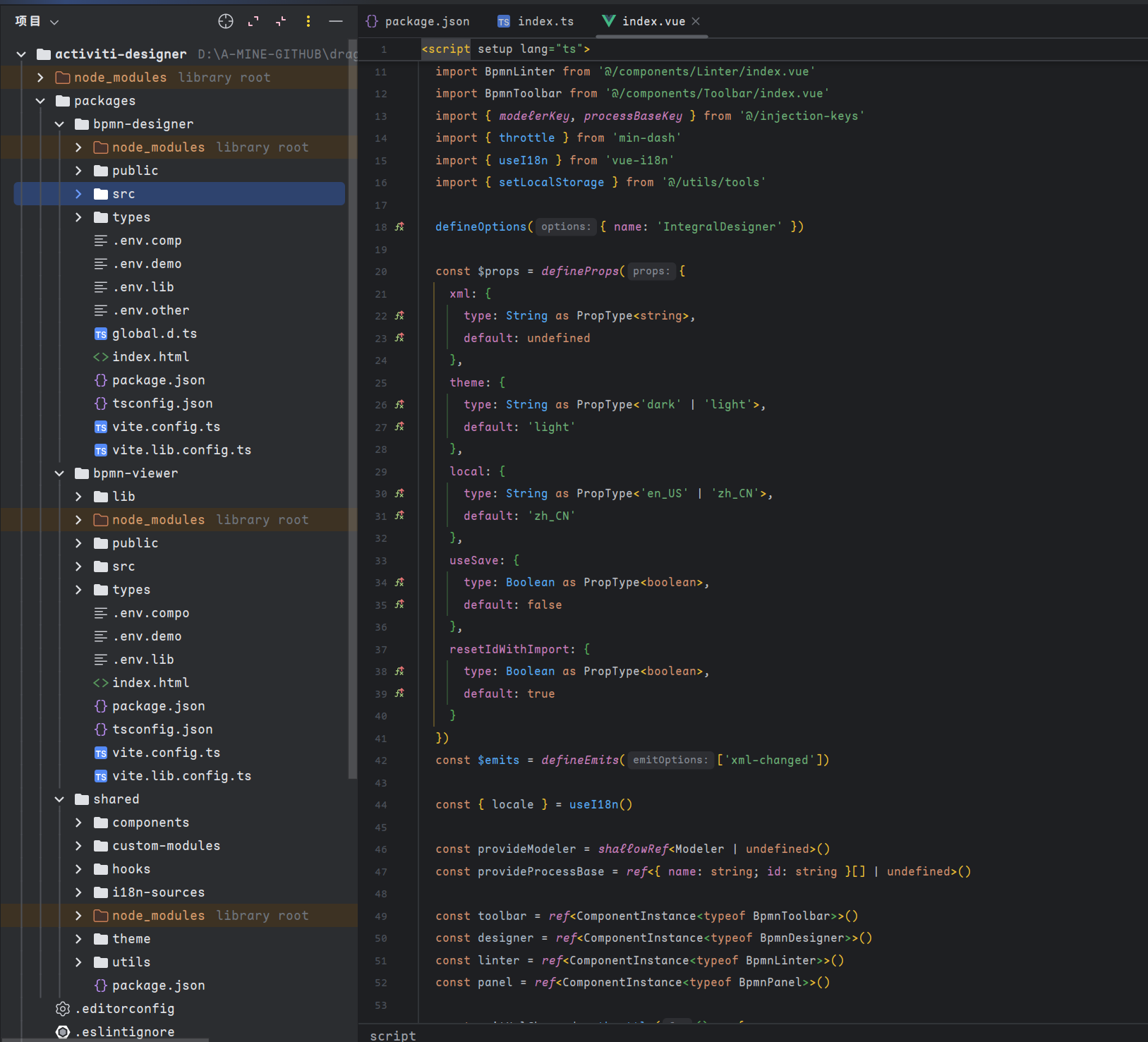Click the gutter icon on line 39

(399, 693)
